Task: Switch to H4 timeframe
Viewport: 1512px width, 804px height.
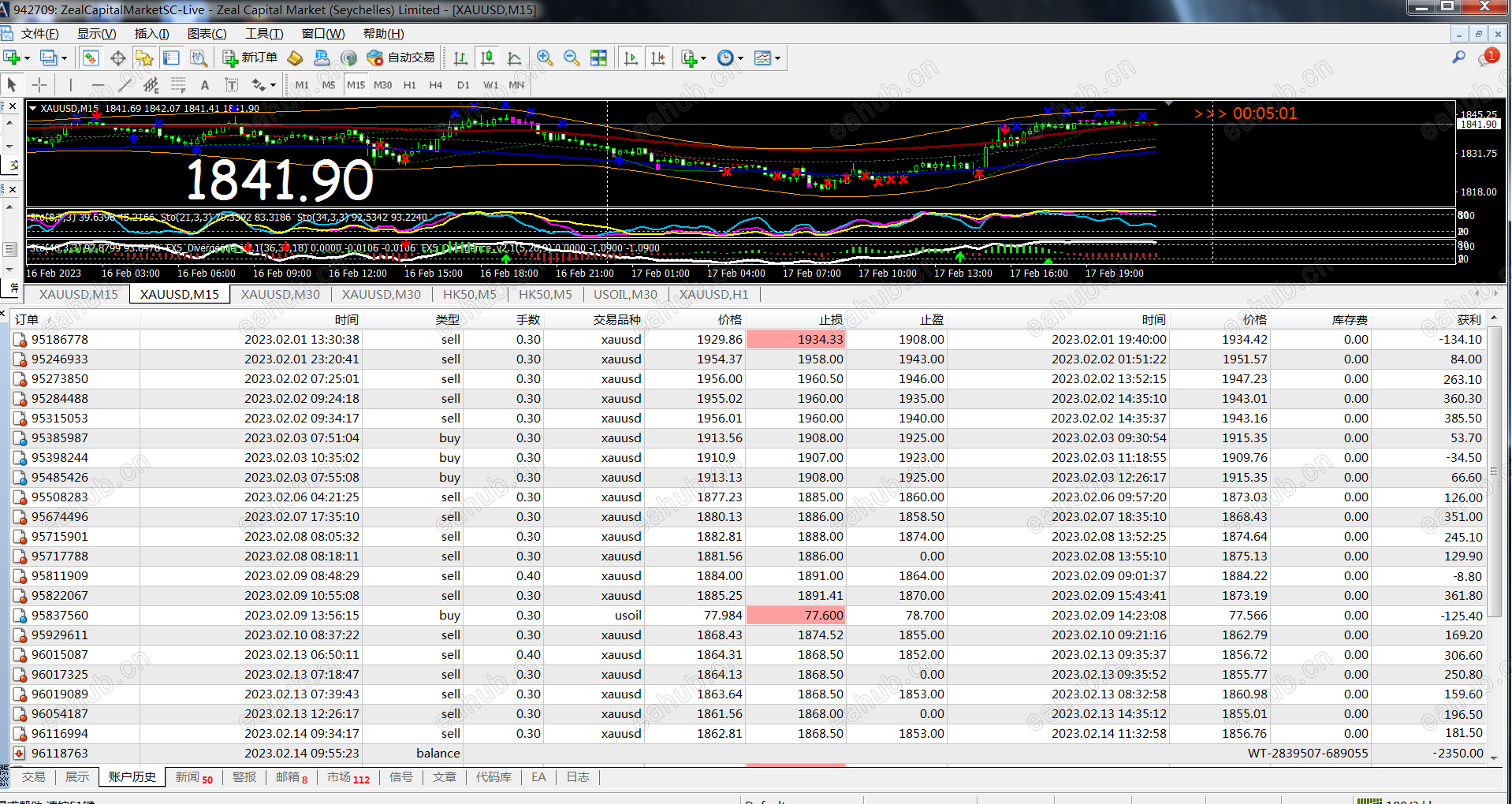Action: click(435, 84)
